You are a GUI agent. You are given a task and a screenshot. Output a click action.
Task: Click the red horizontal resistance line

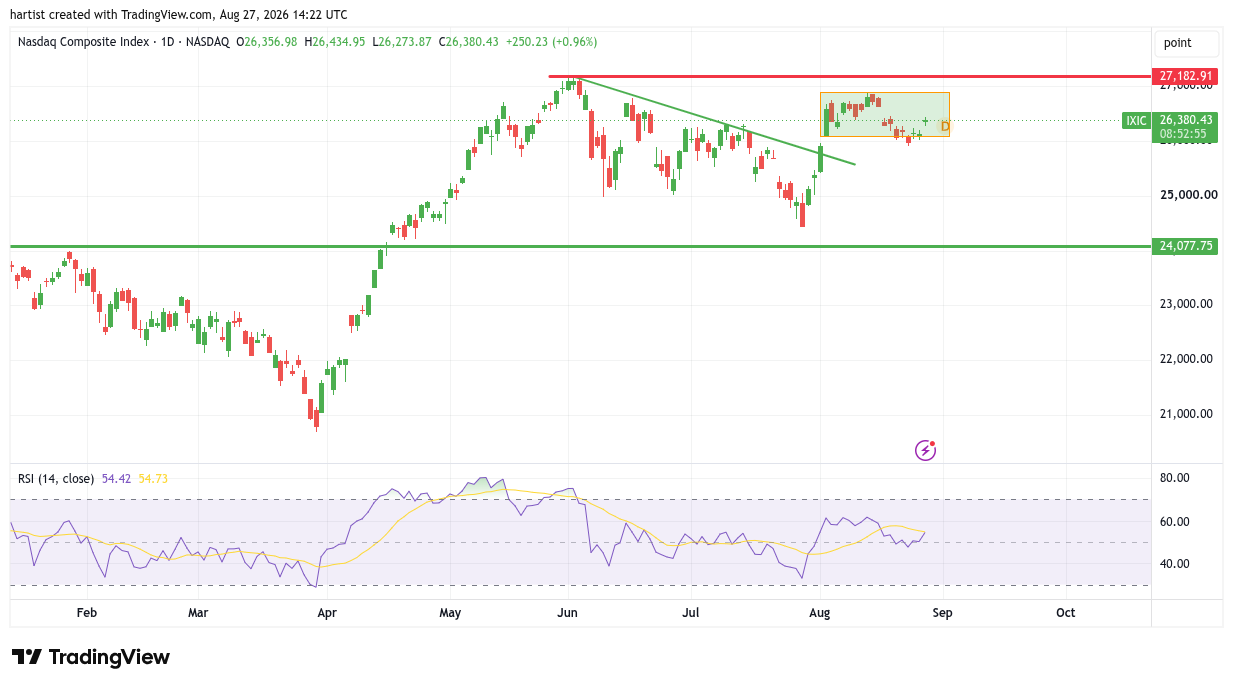[x=848, y=76]
